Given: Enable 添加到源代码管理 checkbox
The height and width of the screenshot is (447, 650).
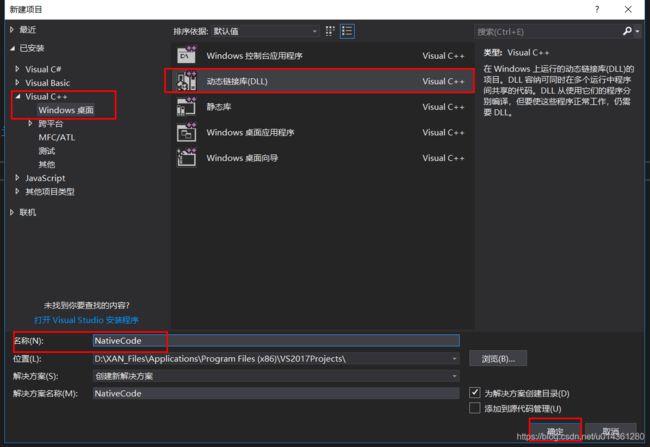Looking at the screenshot, I should 475,408.
